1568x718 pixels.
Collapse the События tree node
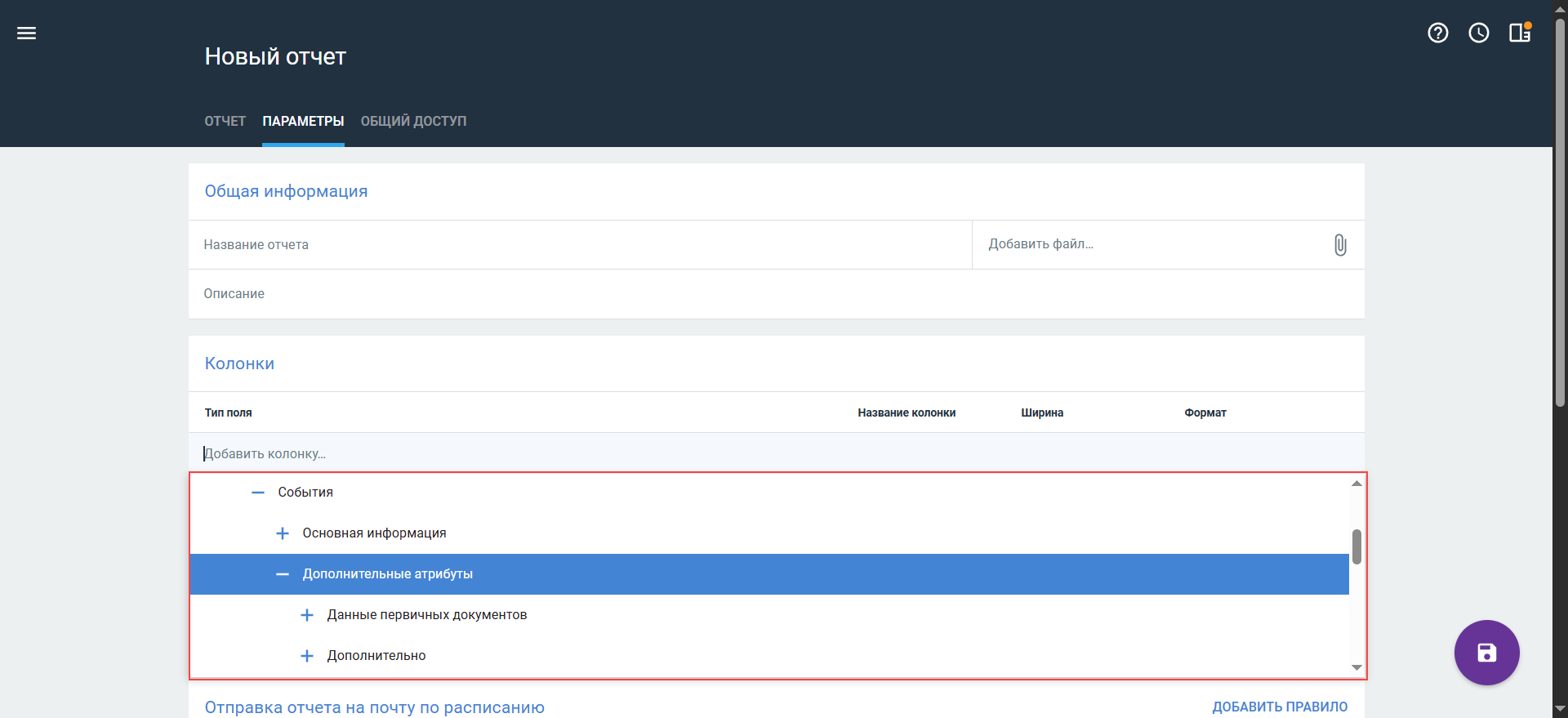pos(258,493)
